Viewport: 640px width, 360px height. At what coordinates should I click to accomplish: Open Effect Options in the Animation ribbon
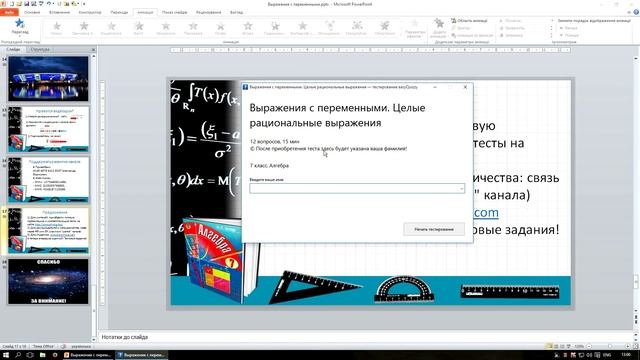[415, 29]
